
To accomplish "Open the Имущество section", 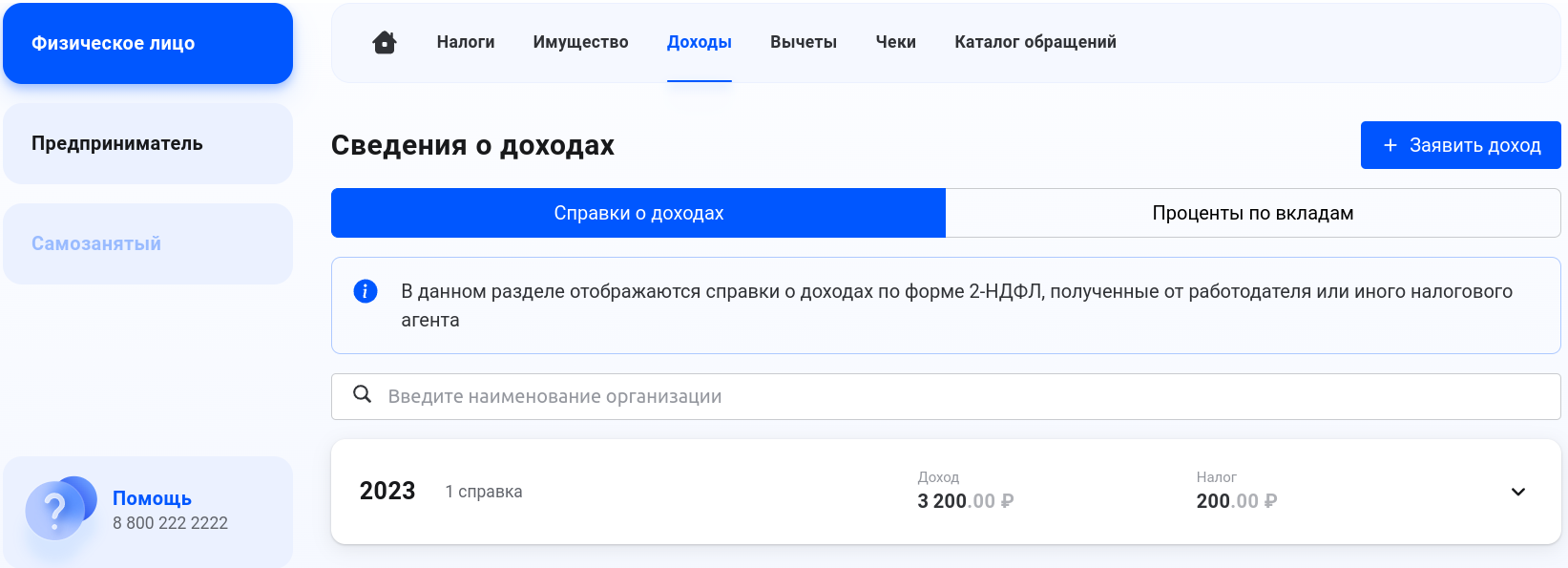I will 580,42.
